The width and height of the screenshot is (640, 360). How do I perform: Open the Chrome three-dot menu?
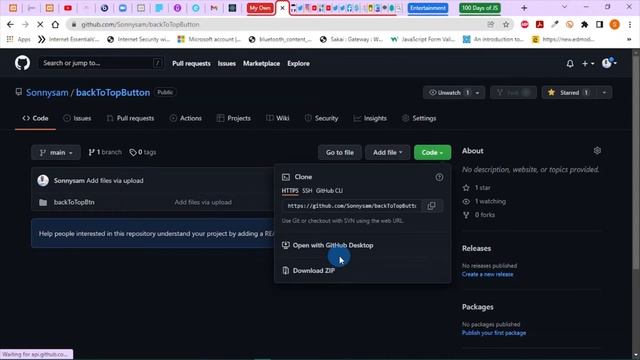tap(630, 24)
